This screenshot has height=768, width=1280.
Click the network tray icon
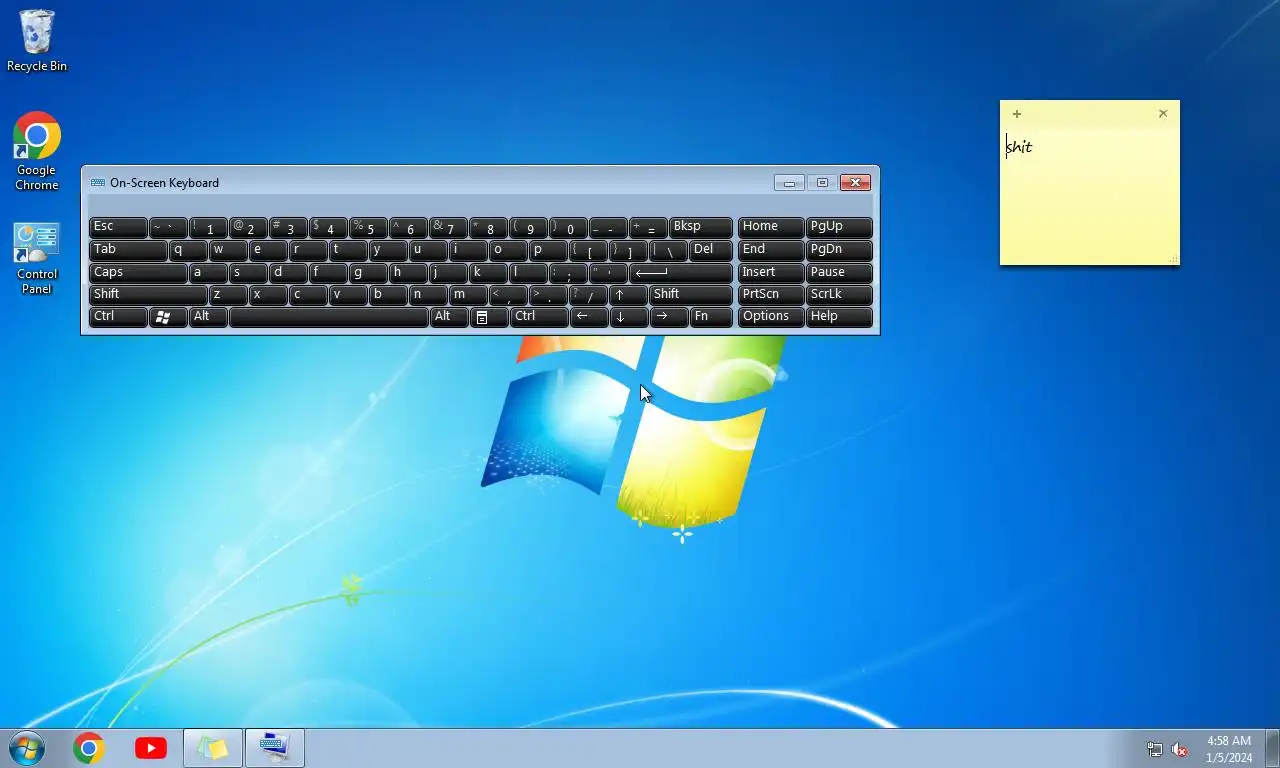tap(1155, 749)
